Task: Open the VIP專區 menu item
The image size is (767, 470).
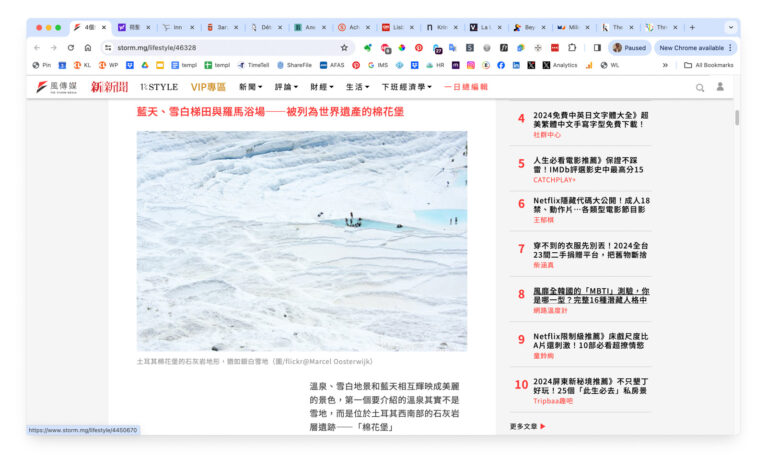Action: coord(209,88)
